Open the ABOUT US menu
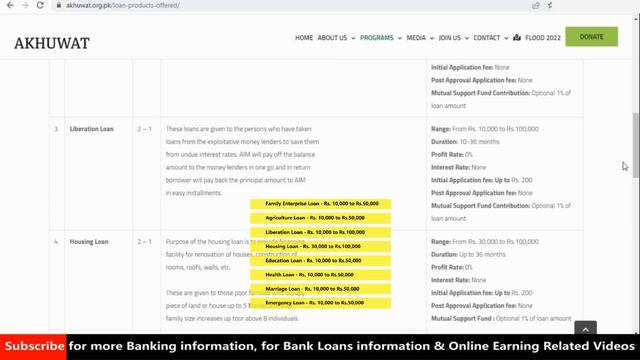This screenshot has height=360, width=640. [332, 38]
